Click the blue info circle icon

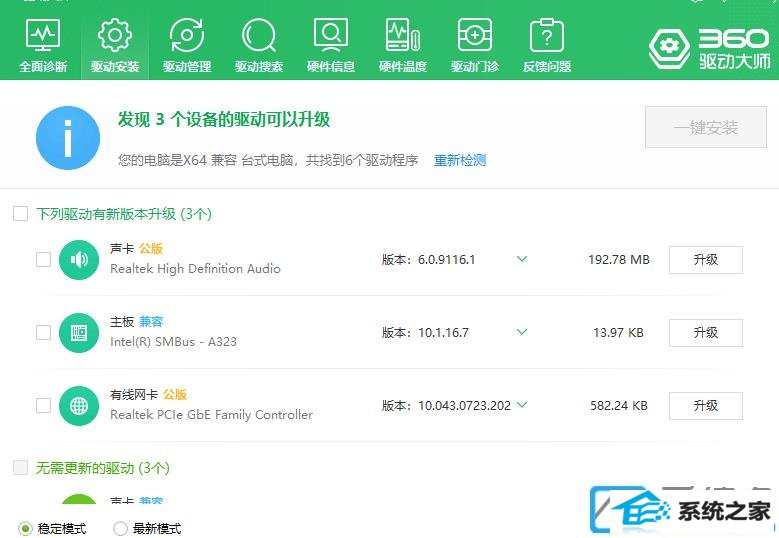[x=68, y=138]
